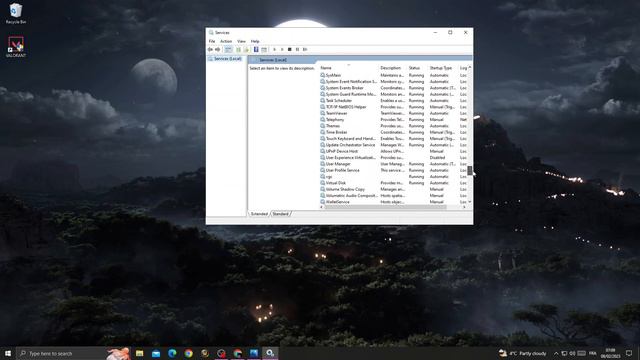Select the System Events Broker service
The image size is (640, 360).
click(x=393, y=88)
